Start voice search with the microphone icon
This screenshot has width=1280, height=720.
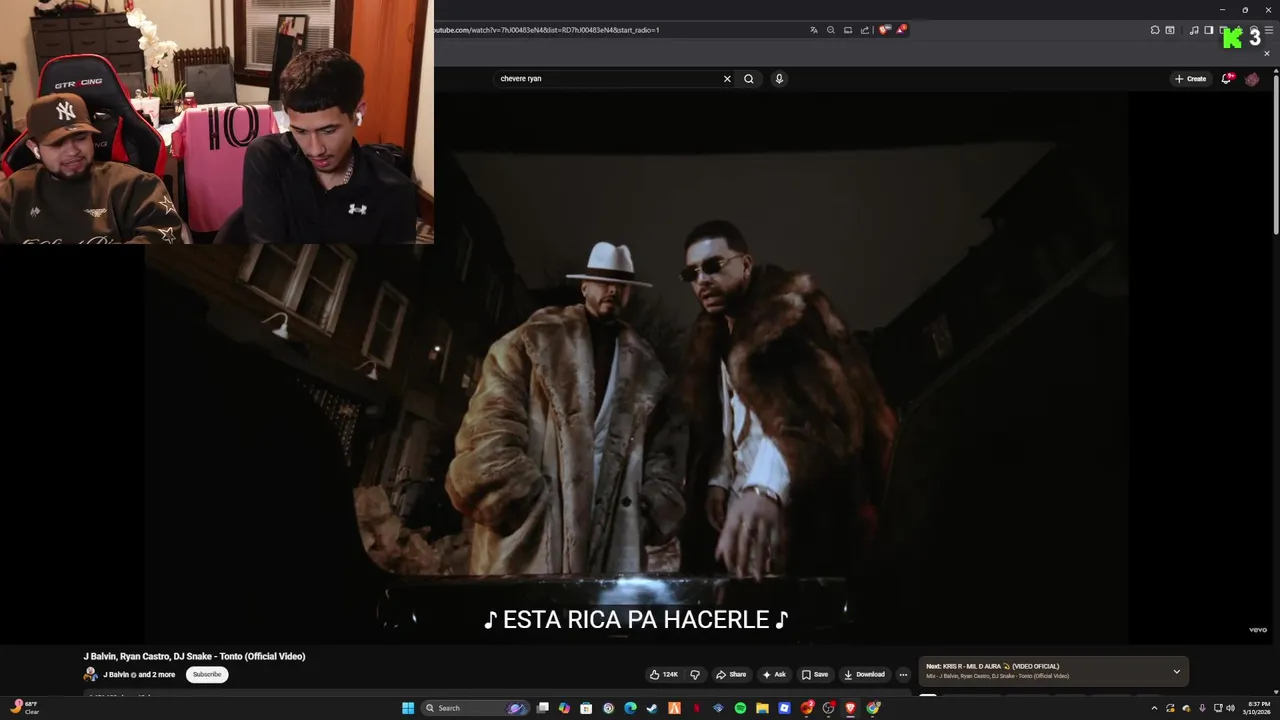779,78
